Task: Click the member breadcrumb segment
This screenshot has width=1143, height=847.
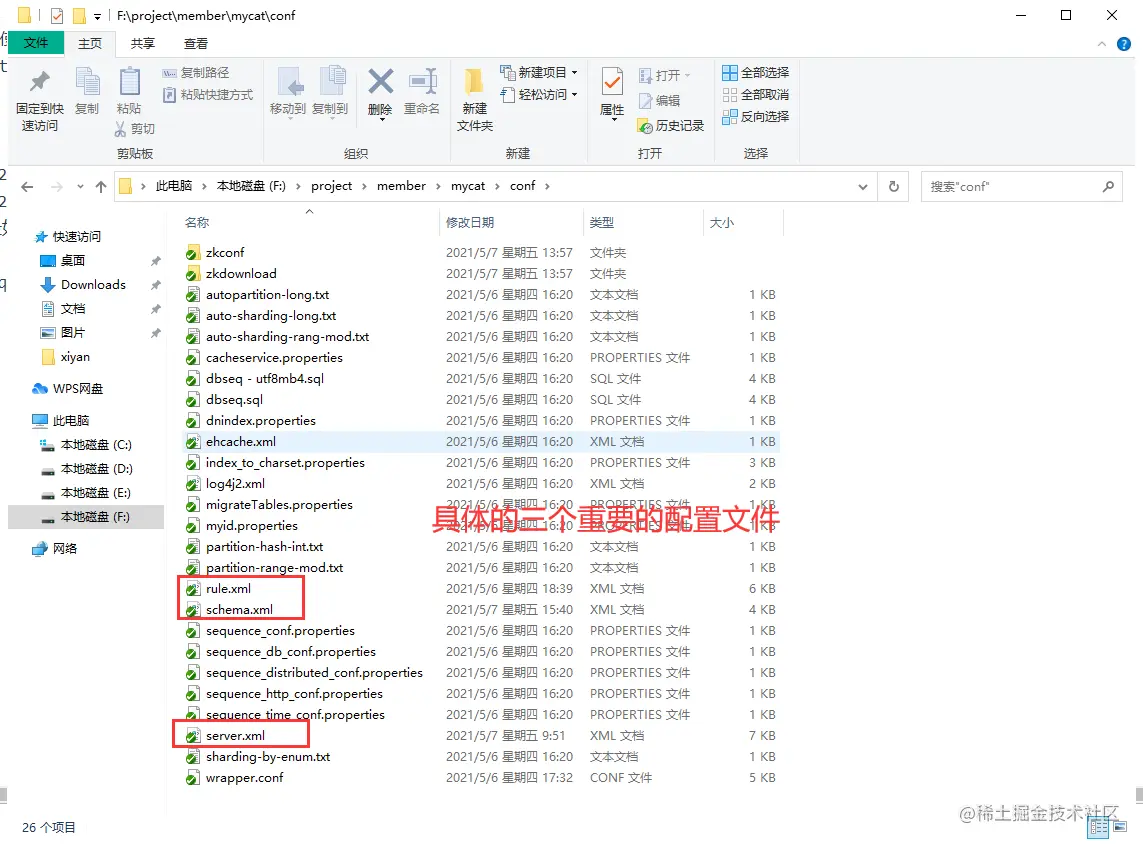Action: (401, 187)
